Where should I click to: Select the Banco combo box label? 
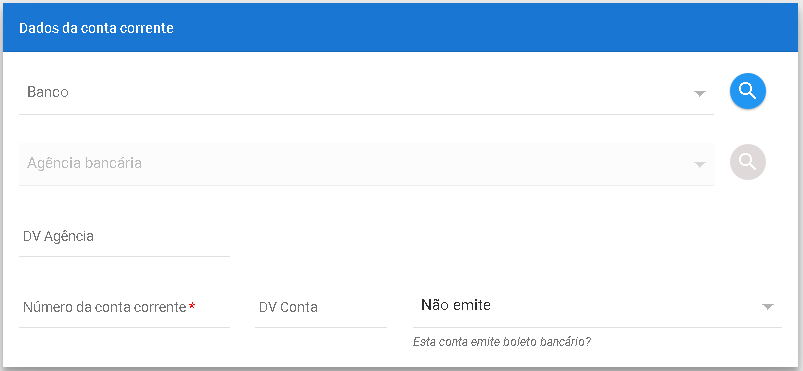[48, 92]
